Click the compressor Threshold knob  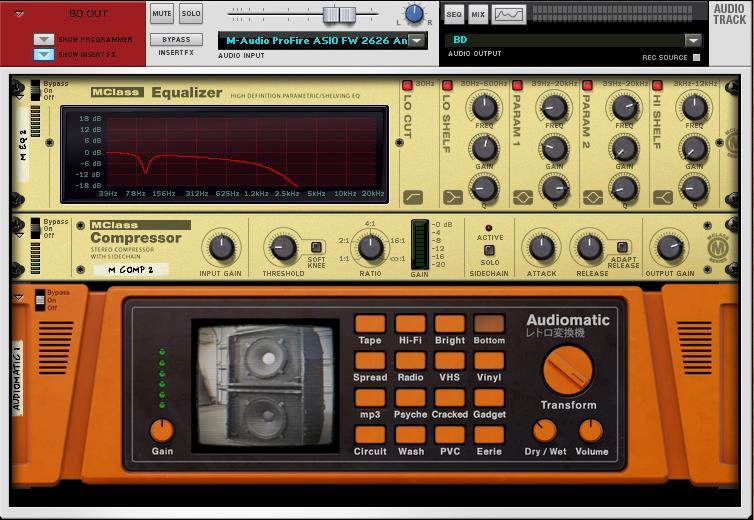pos(283,248)
